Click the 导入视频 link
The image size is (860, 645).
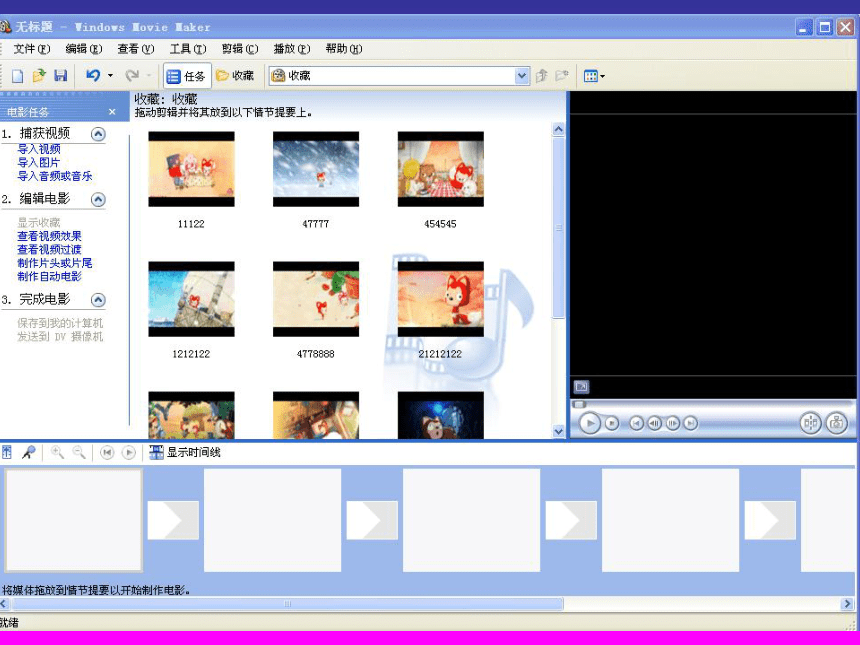click(x=39, y=149)
